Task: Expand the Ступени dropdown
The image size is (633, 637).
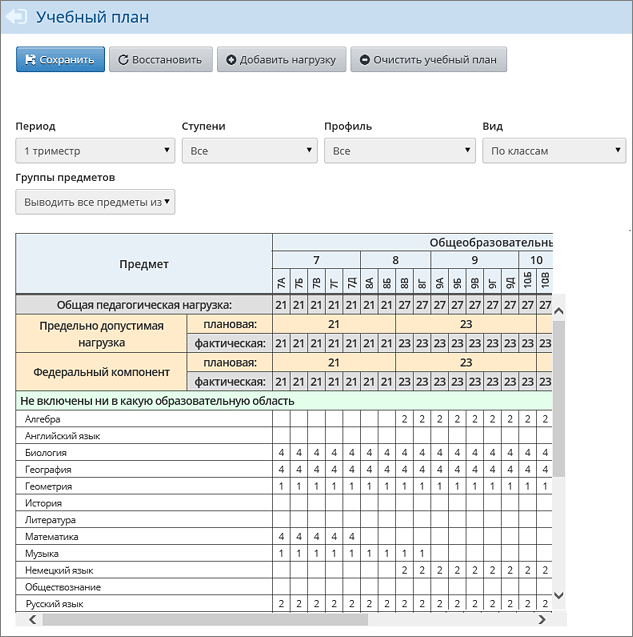Action: point(249,151)
